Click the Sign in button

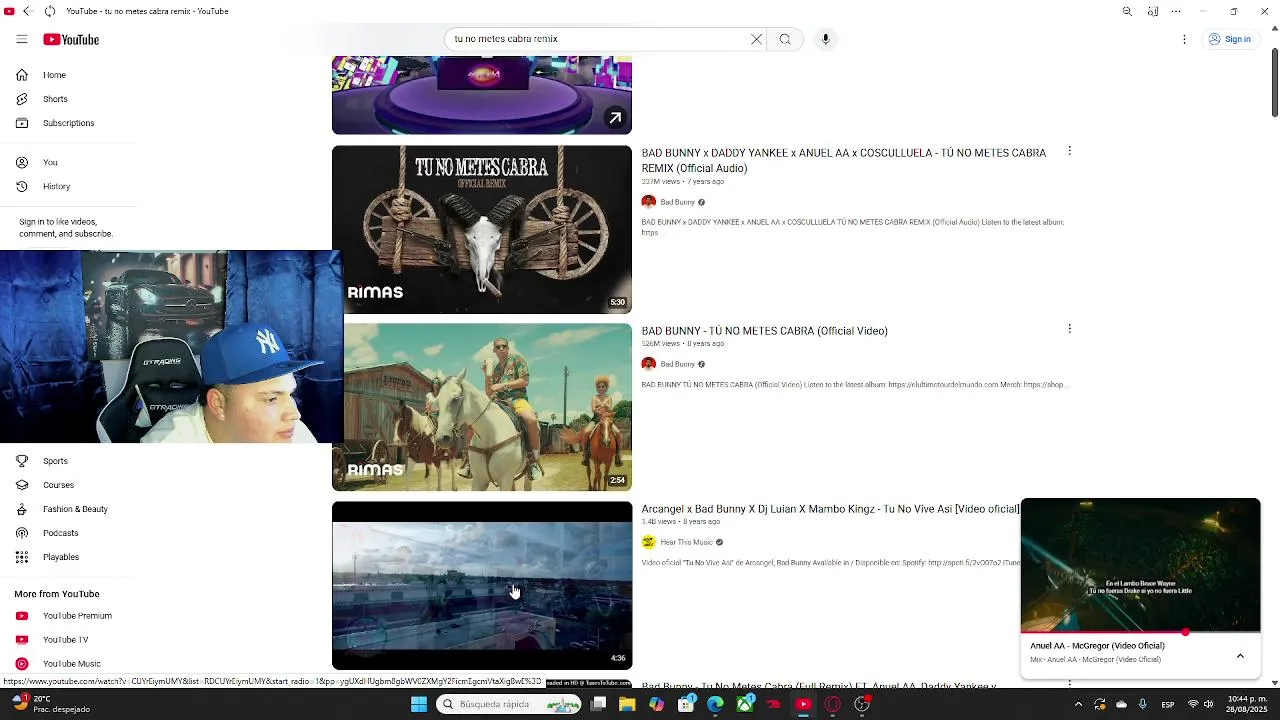coord(1229,39)
